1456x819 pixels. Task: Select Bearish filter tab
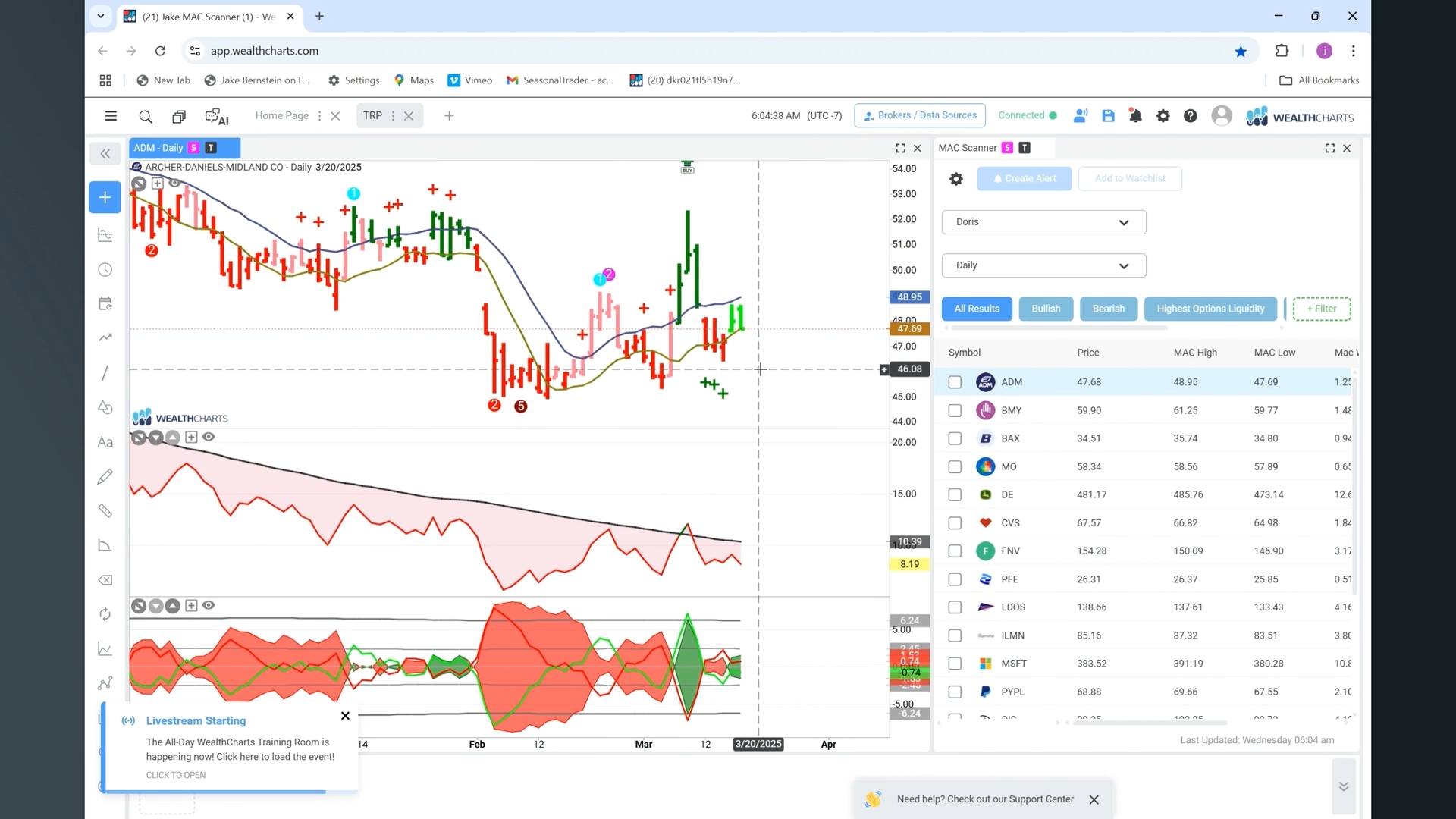(x=1108, y=309)
